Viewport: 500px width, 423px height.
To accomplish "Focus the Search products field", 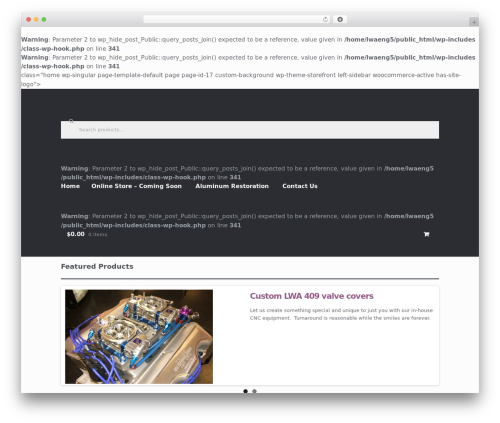I will pyautogui.click(x=250, y=130).
